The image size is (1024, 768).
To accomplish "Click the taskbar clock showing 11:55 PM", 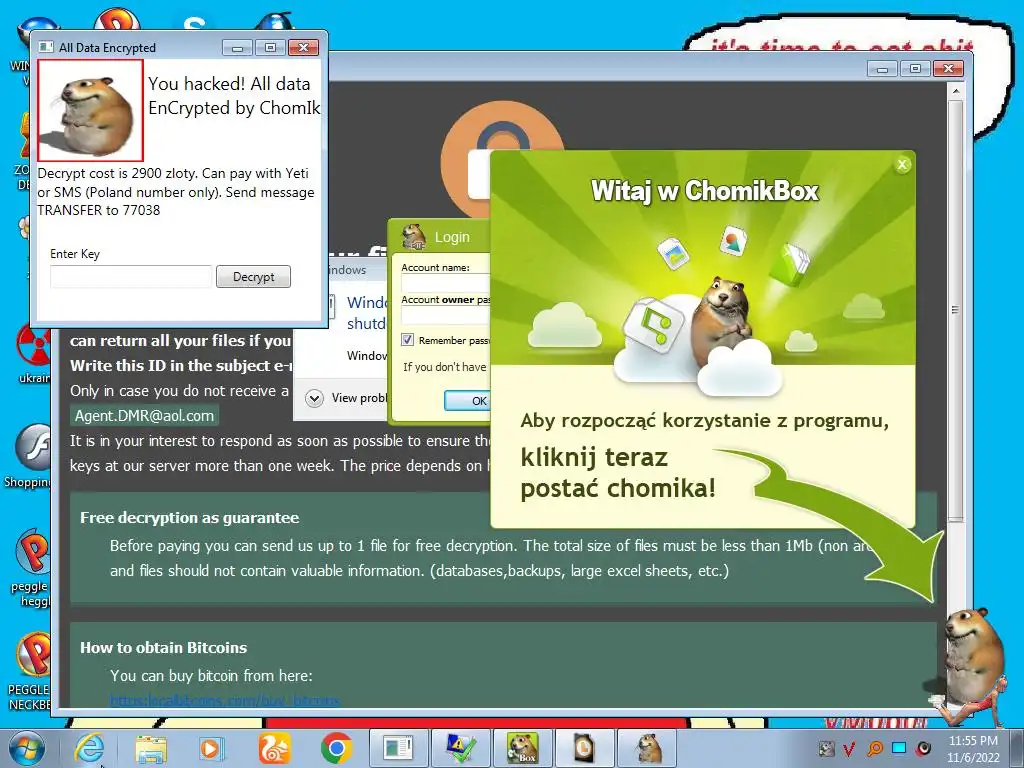I will [973, 741].
